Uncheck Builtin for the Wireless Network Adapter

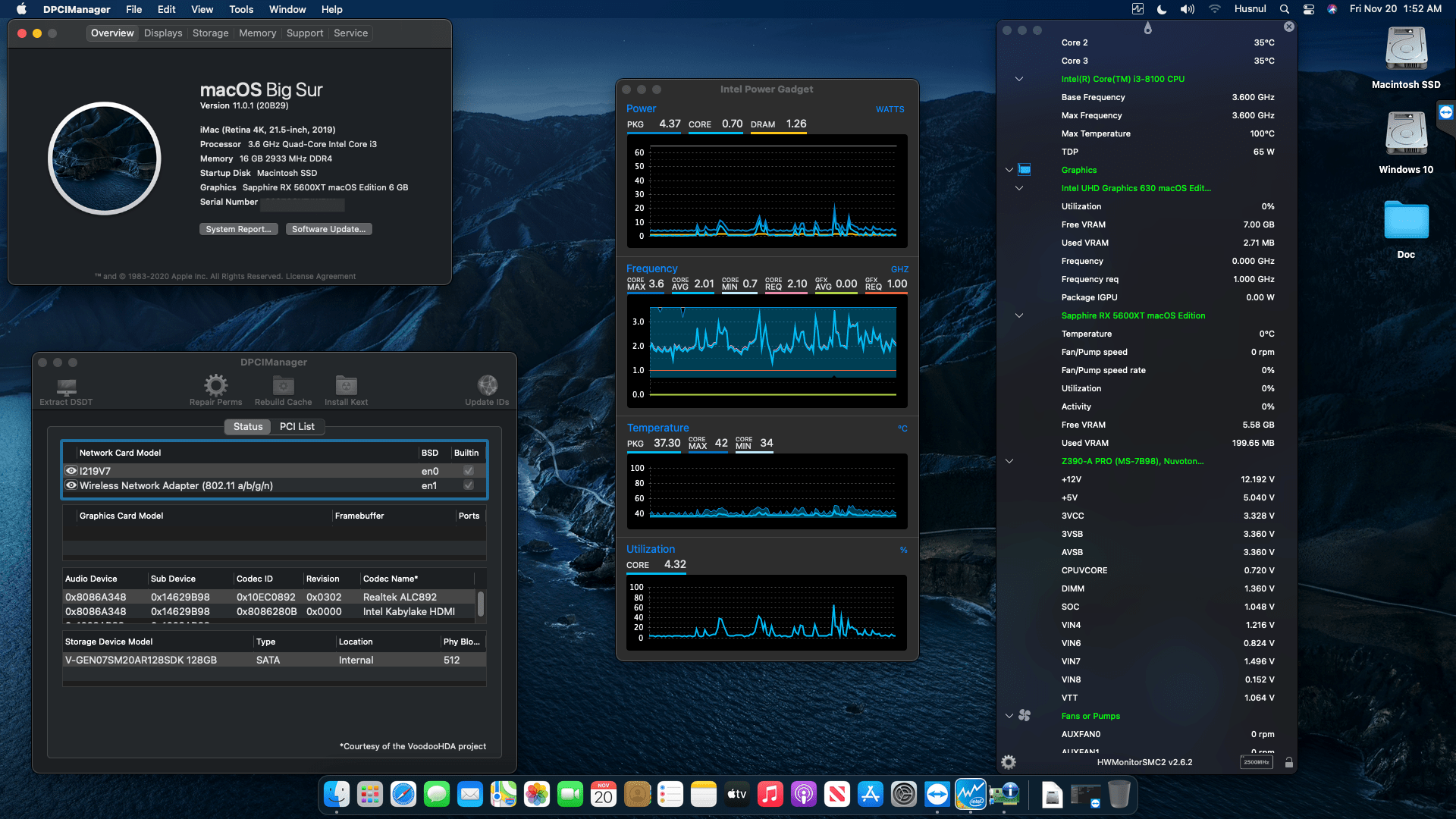468,485
